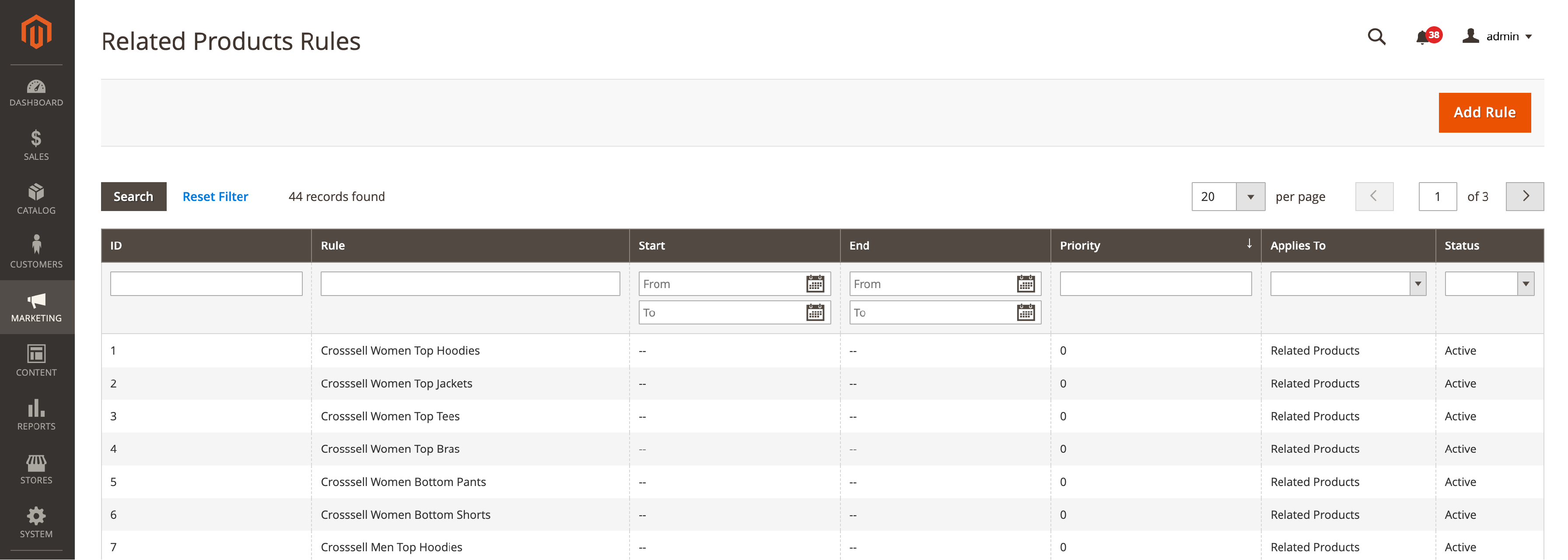This screenshot has height=560, width=1568.
Task: Sort by Status column header
Action: click(x=1490, y=246)
